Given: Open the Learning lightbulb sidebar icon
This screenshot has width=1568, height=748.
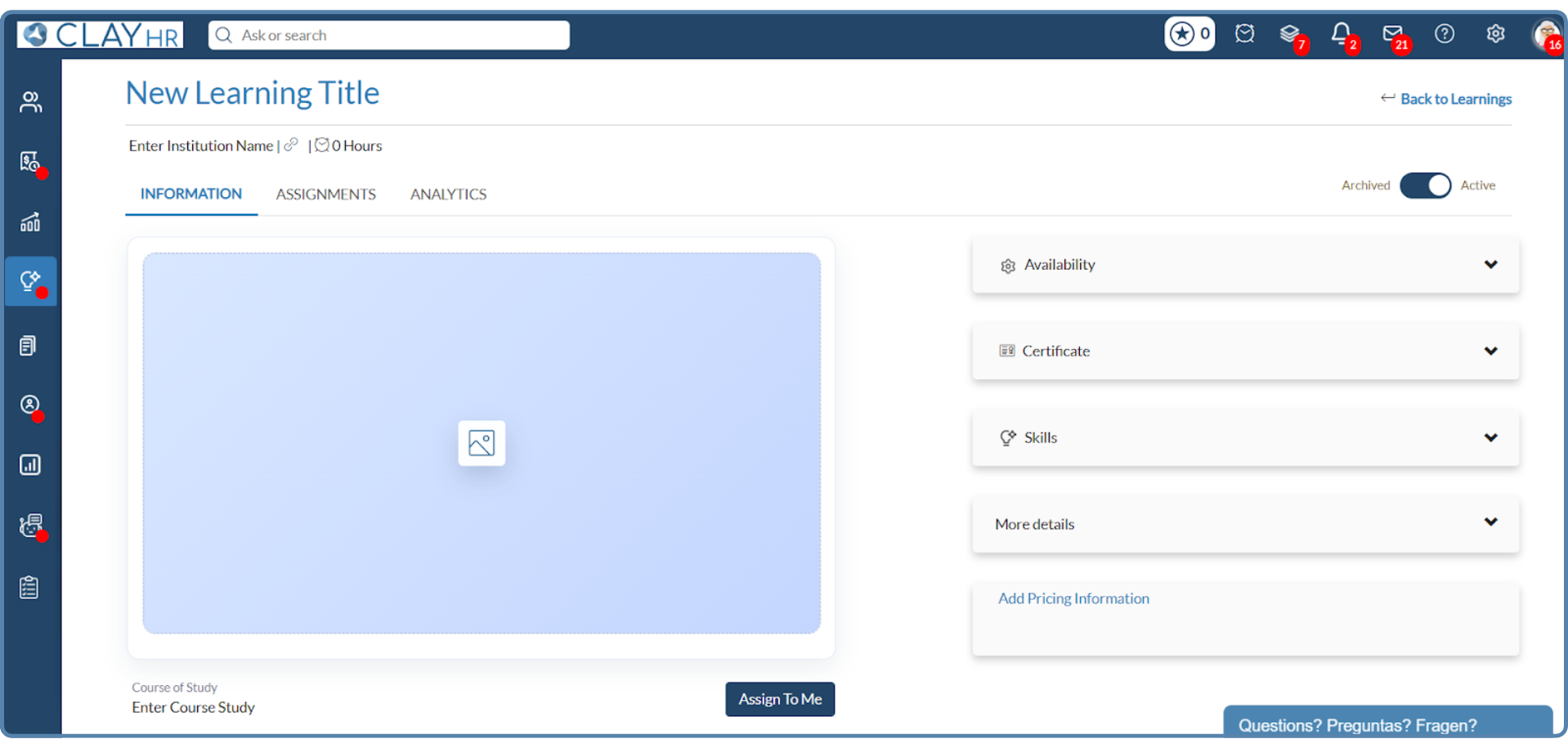Looking at the screenshot, I should (x=30, y=281).
